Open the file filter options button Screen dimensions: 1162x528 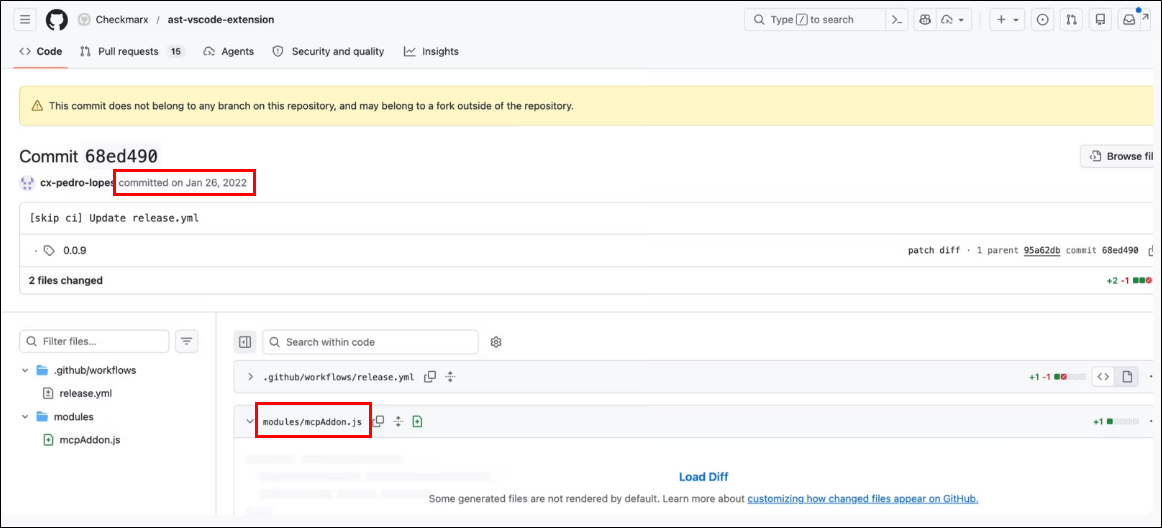coord(187,341)
